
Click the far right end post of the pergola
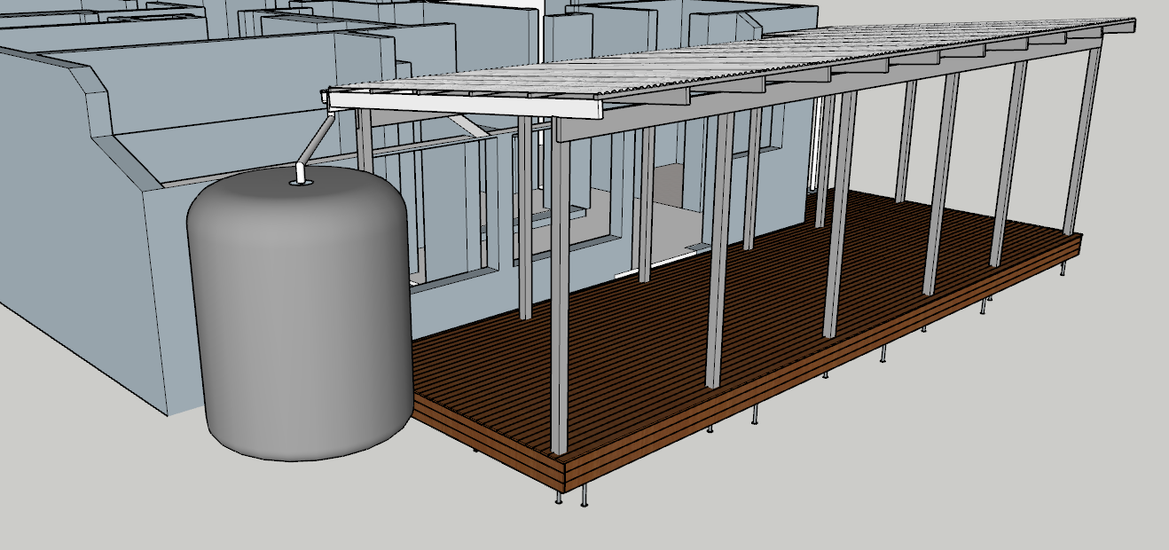point(1081,140)
